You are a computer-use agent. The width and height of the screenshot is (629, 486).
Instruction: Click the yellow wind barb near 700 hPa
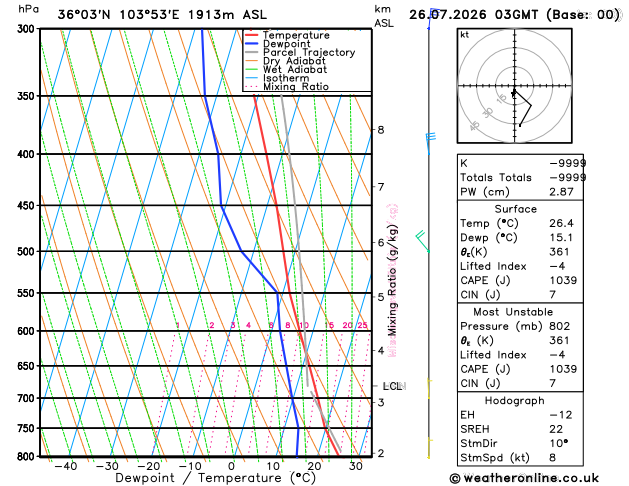[x=429, y=389]
